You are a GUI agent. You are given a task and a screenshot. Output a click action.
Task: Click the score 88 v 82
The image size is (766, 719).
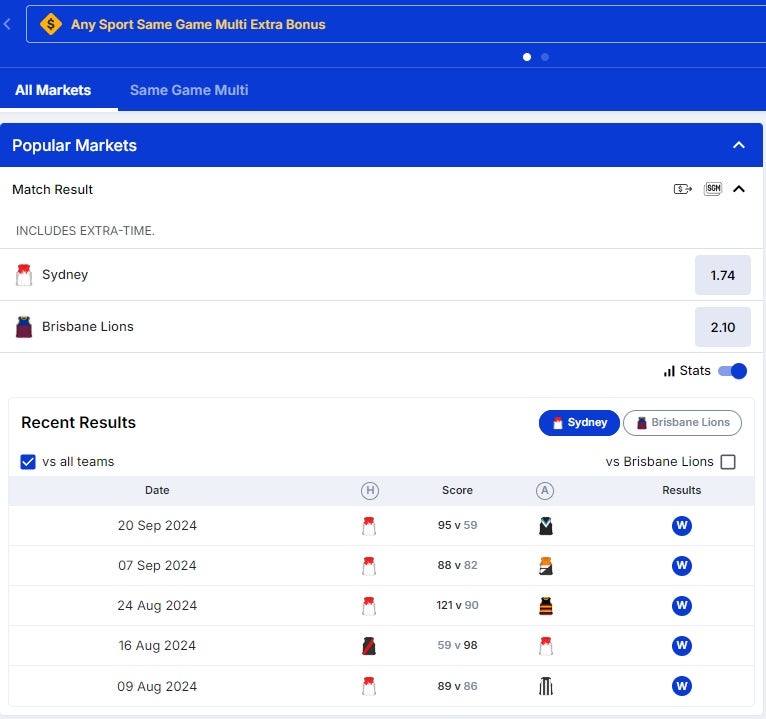[457, 565]
